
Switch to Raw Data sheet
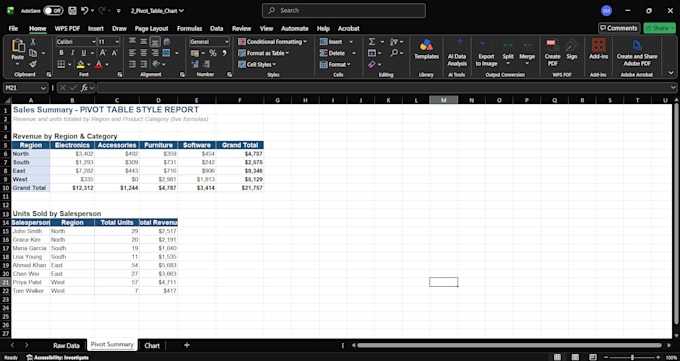66,345
